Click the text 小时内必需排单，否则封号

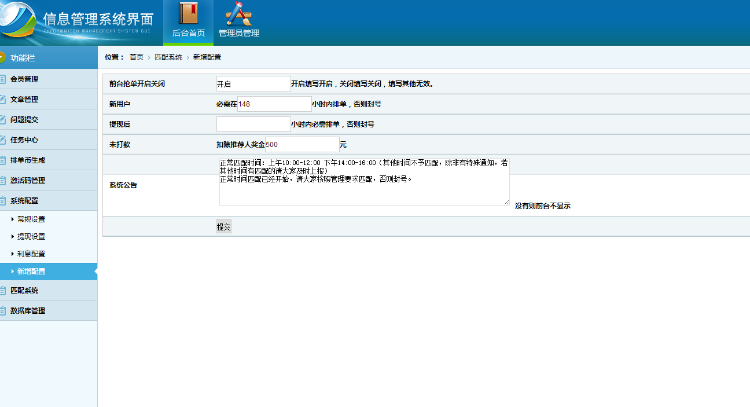(x=332, y=124)
